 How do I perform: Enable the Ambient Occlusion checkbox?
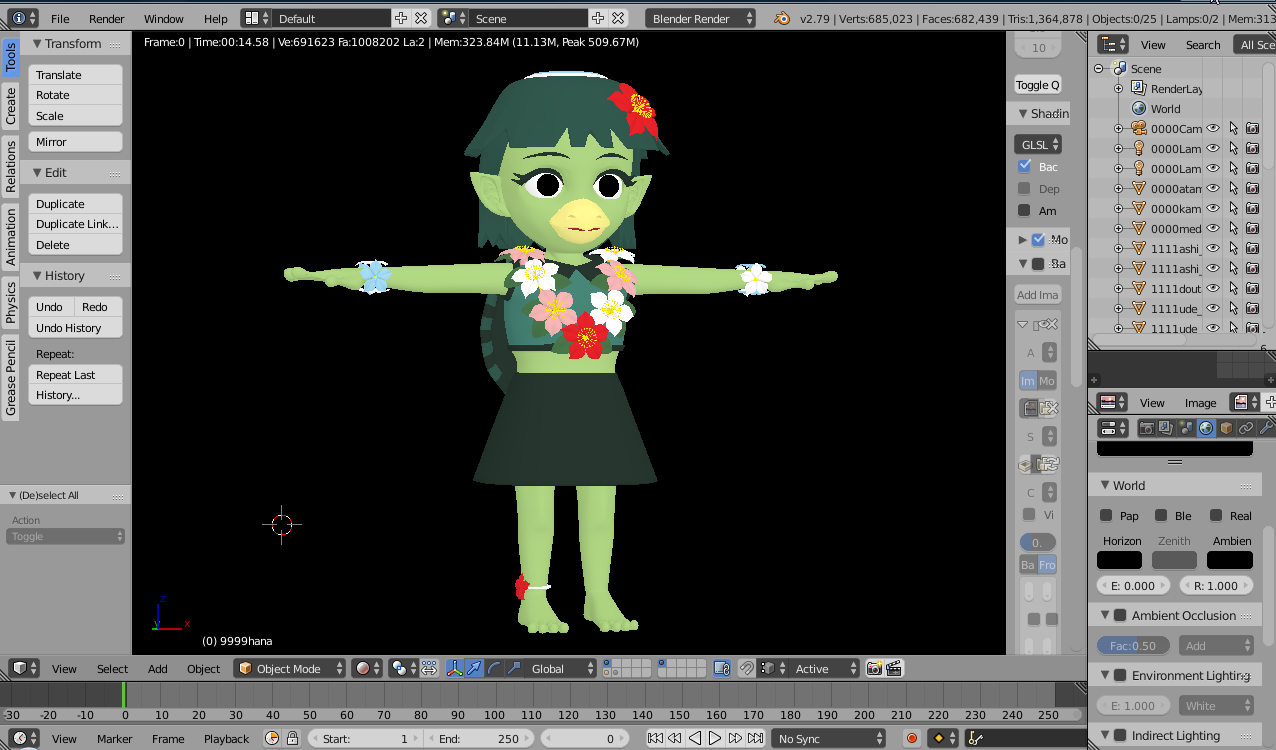click(1120, 616)
